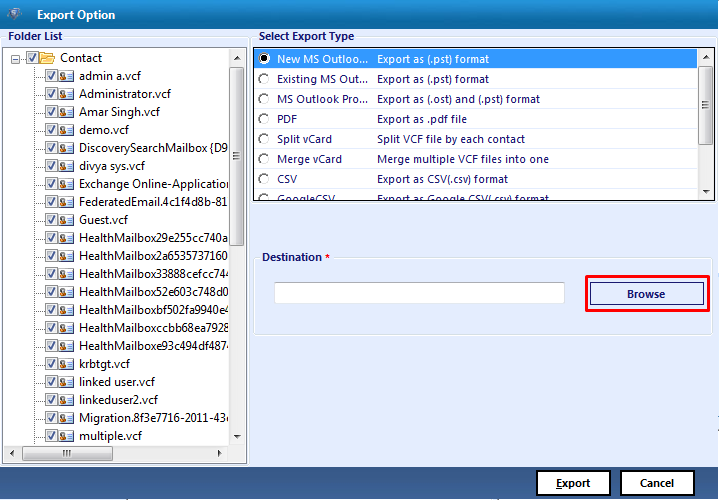
Task: Click the Export button
Action: (573, 483)
